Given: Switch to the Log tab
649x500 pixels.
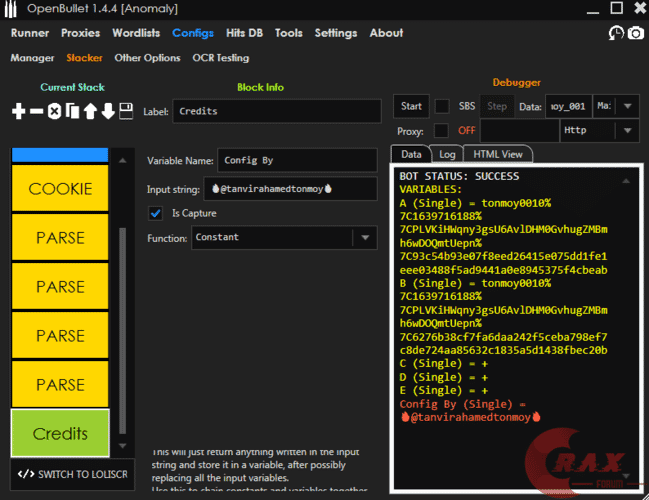Looking at the screenshot, I should [x=447, y=154].
